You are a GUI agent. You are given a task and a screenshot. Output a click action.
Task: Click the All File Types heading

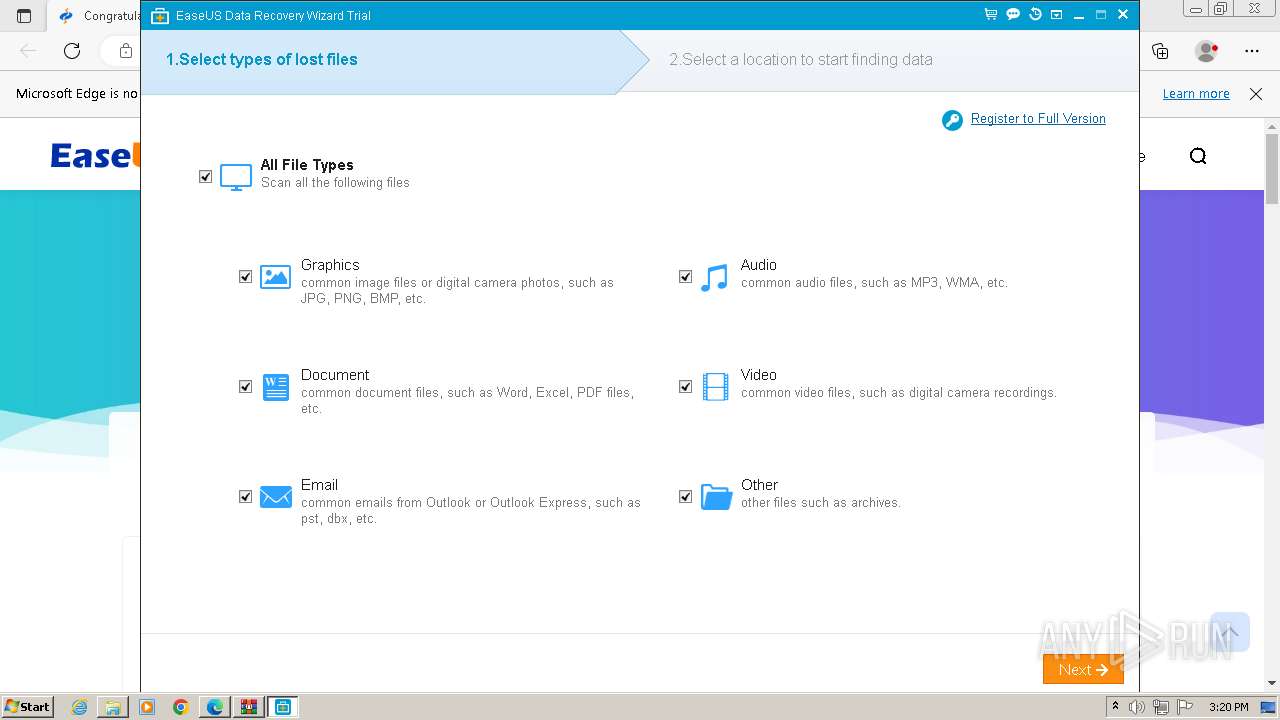307,165
